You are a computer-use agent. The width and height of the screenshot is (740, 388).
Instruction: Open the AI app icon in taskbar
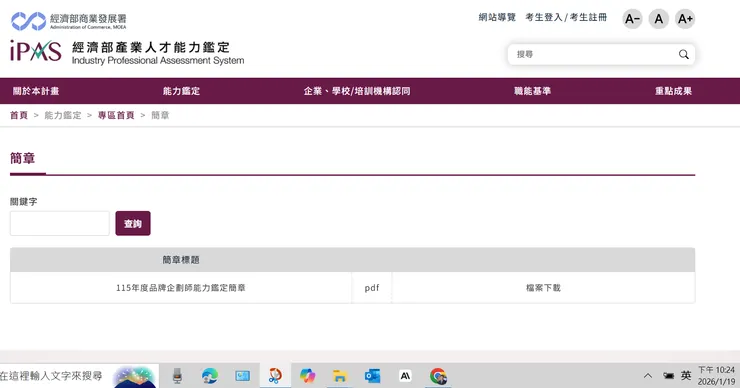(405, 376)
